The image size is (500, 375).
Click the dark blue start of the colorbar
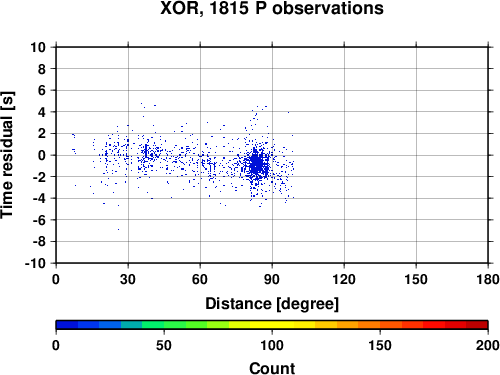(67, 325)
